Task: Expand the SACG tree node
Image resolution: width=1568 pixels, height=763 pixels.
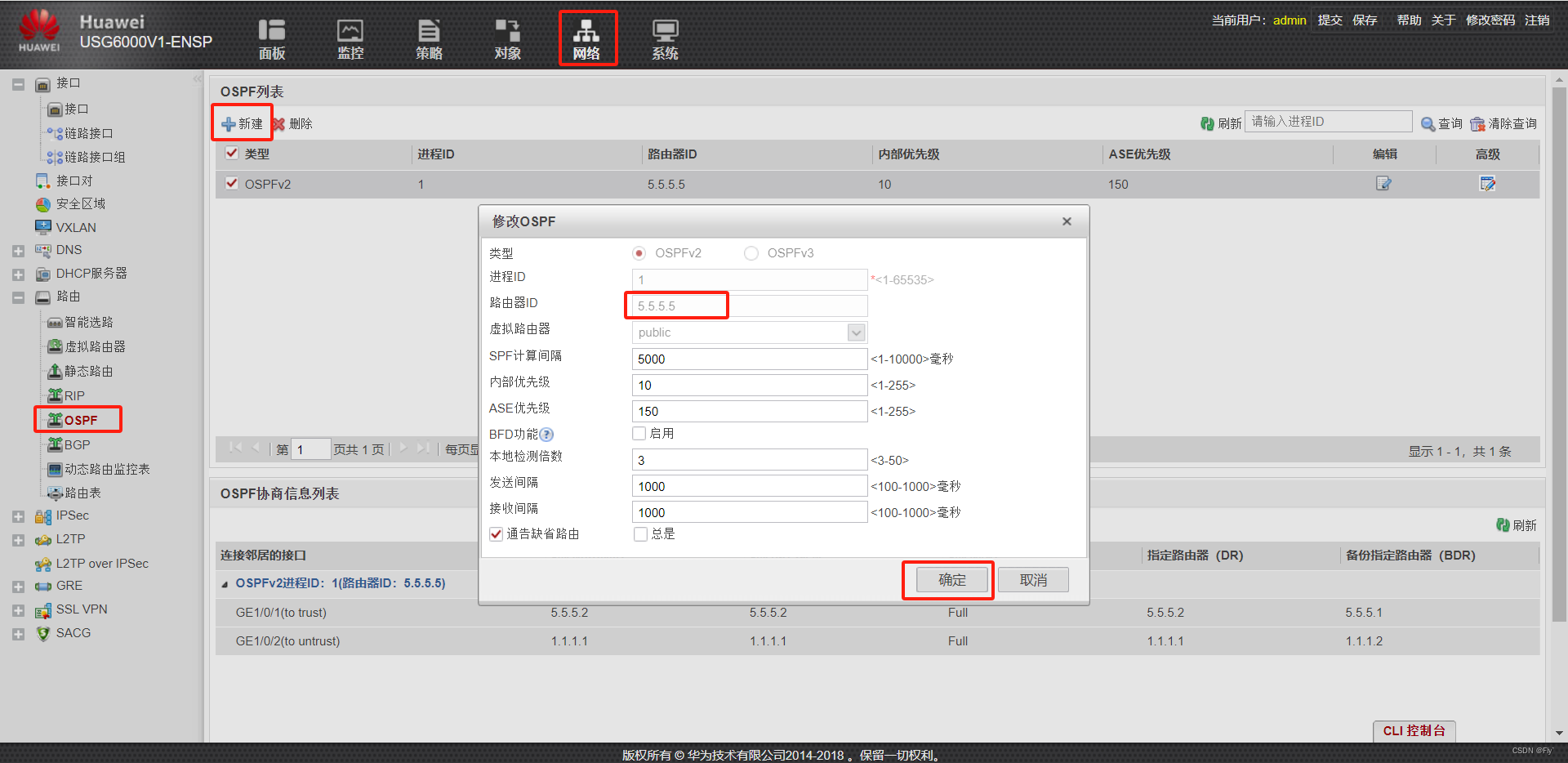Action: pyautogui.click(x=18, y=634)
